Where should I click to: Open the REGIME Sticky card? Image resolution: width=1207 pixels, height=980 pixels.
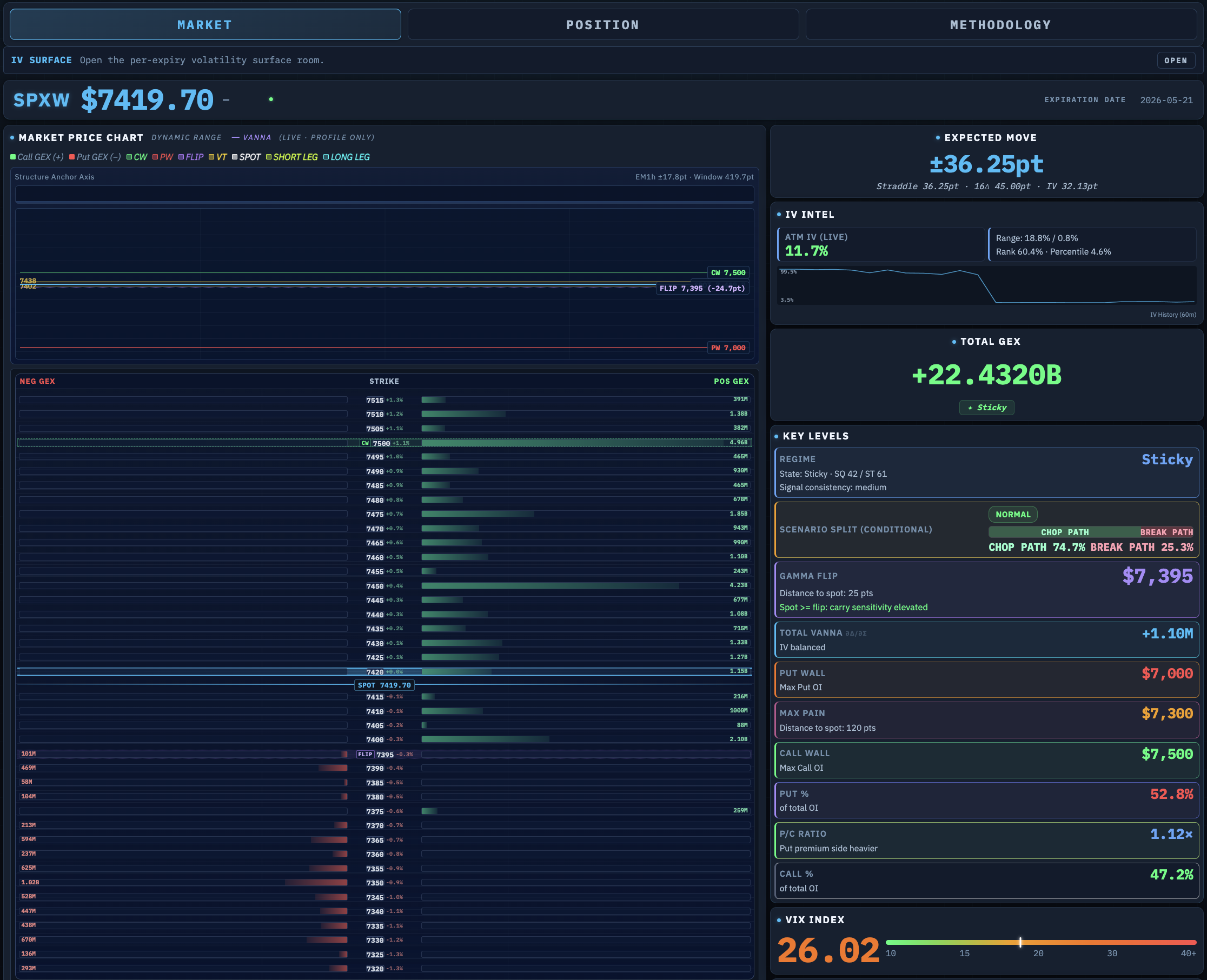[x=986, y=472]
